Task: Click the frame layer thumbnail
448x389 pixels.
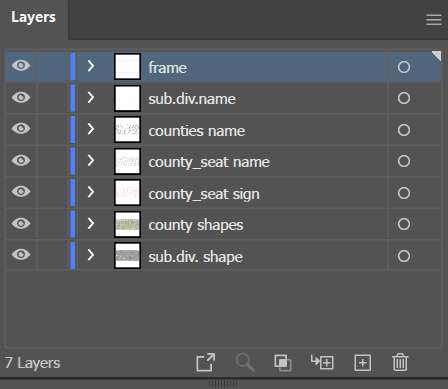Action: (x=127, y=66)
